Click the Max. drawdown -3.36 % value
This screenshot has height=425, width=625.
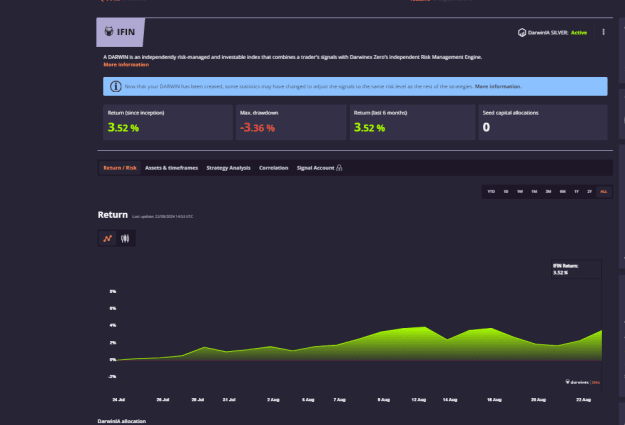click(257, 128)
